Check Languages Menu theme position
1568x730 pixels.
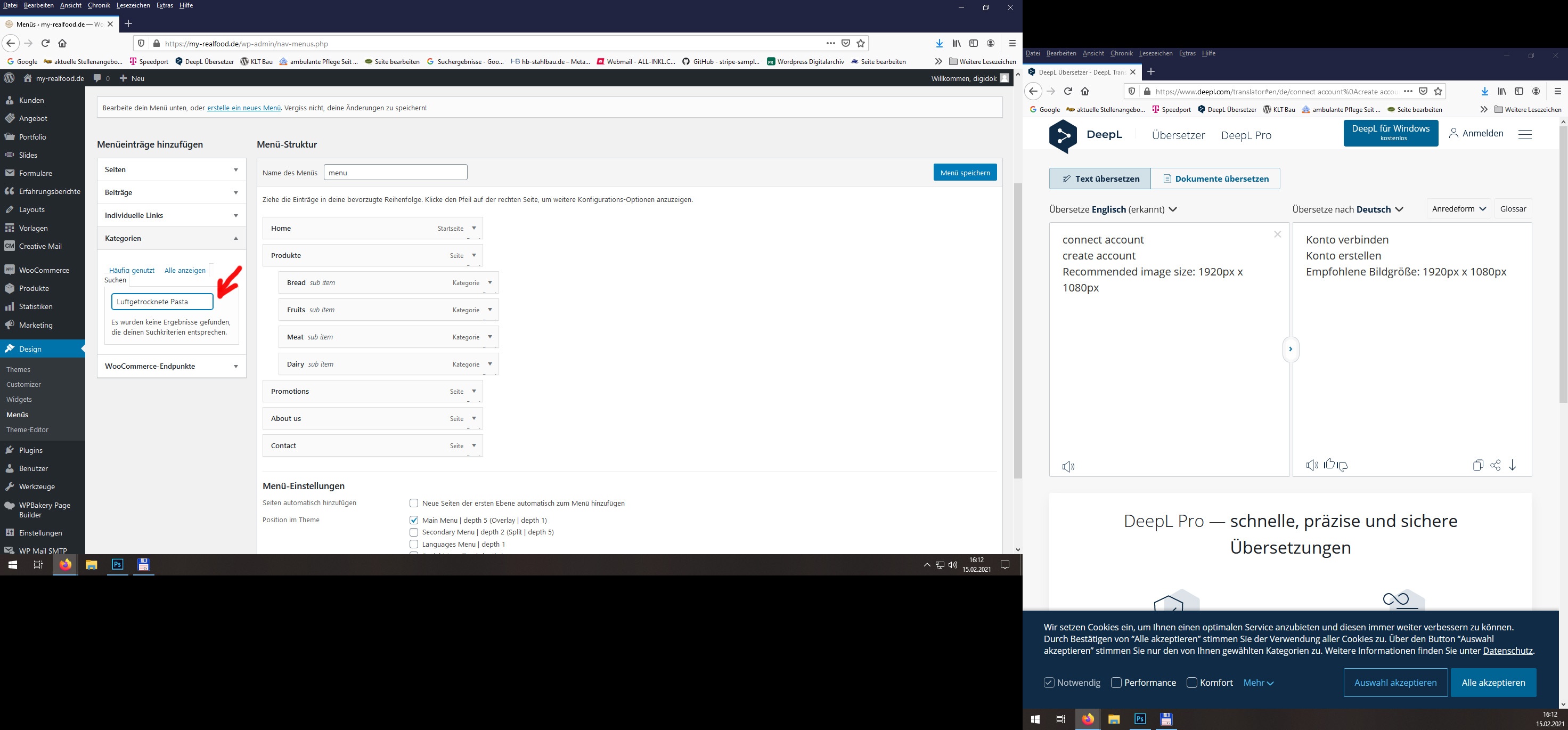coord(414,545)
